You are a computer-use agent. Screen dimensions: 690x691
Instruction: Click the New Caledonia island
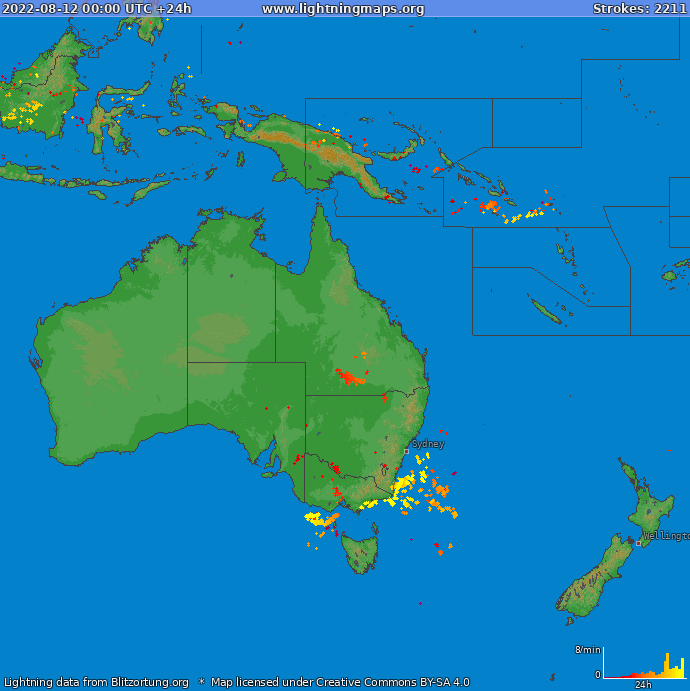[546, 311]
